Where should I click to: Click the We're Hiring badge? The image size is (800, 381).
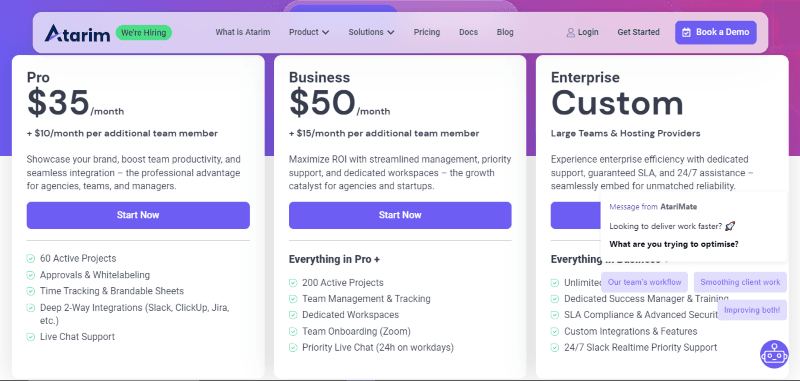(x=144, y=33)
